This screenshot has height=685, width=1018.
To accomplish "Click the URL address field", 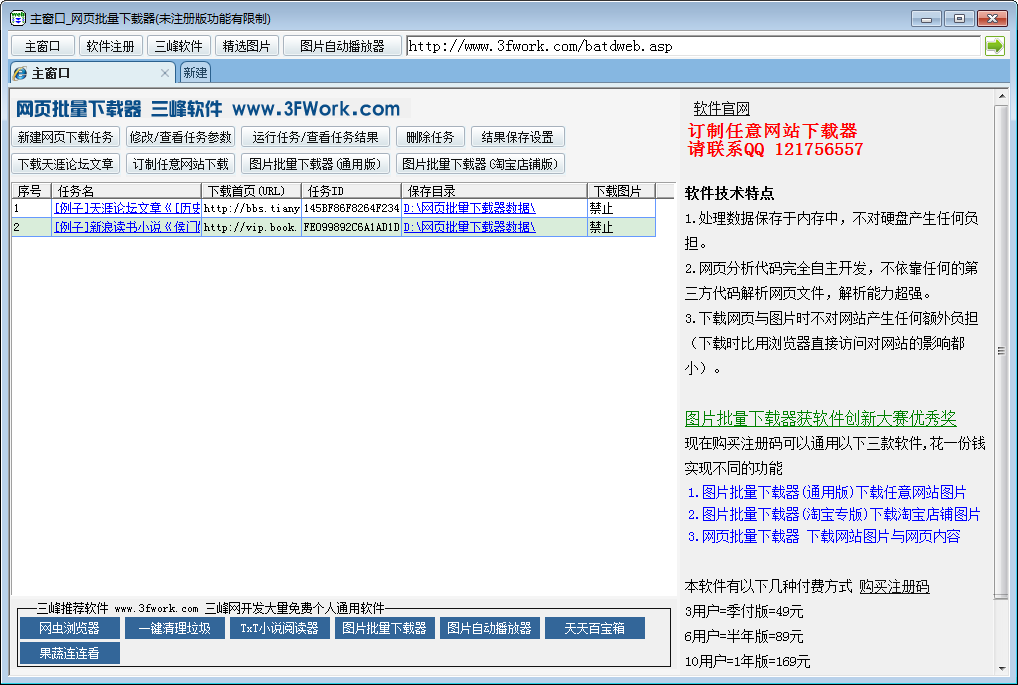I will [693, 46].
